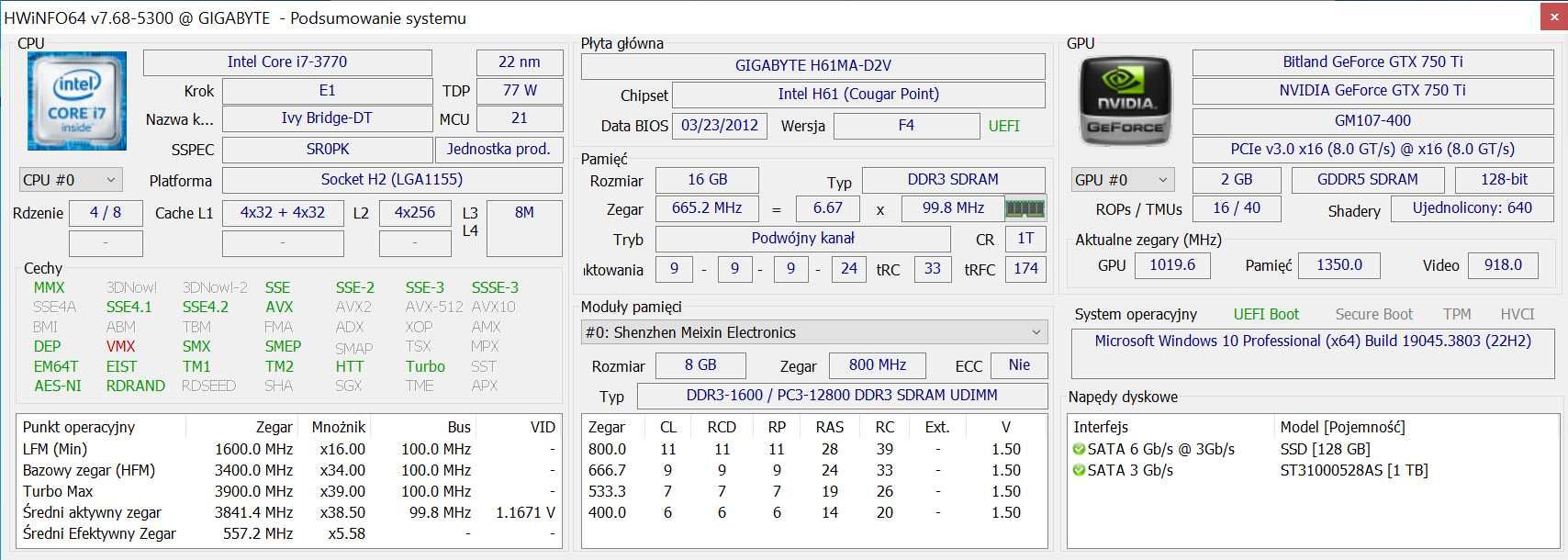Select the Podwójny kanał mode field
Viewport: 1568px width, 560px height.
point(803,239)
